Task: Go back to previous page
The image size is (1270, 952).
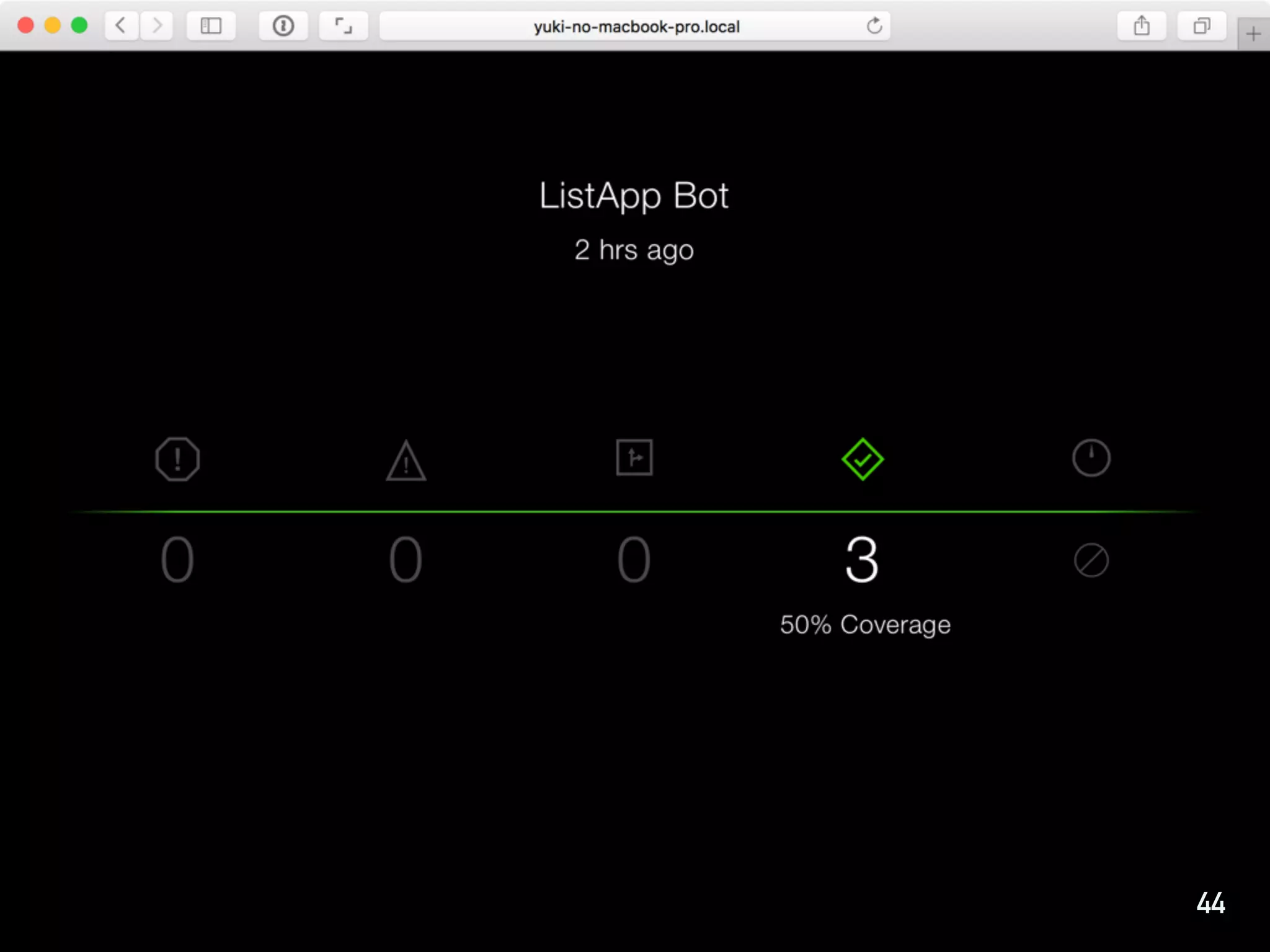Action: pos(122,26)
